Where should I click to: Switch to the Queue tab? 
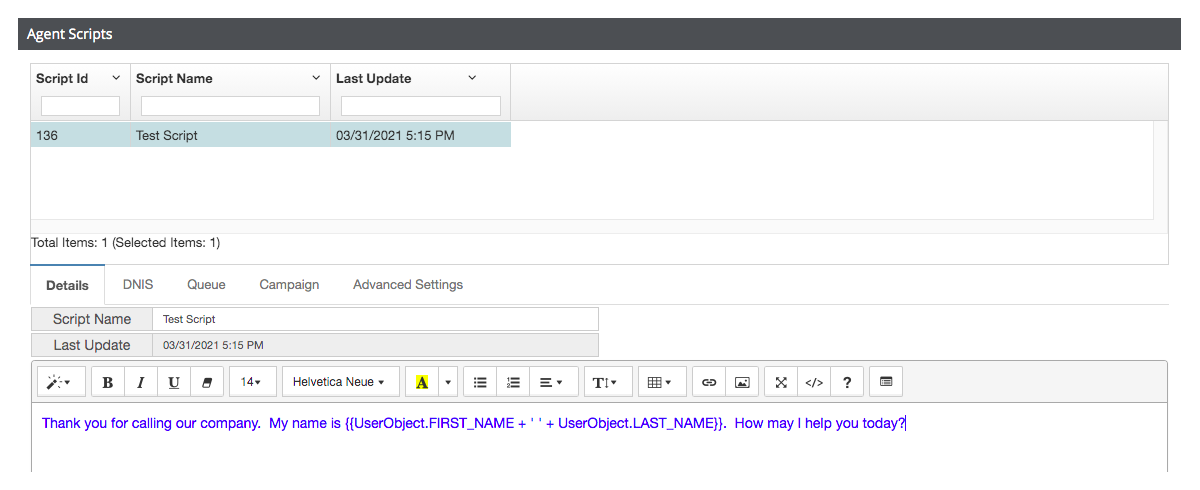click(206, 284)
